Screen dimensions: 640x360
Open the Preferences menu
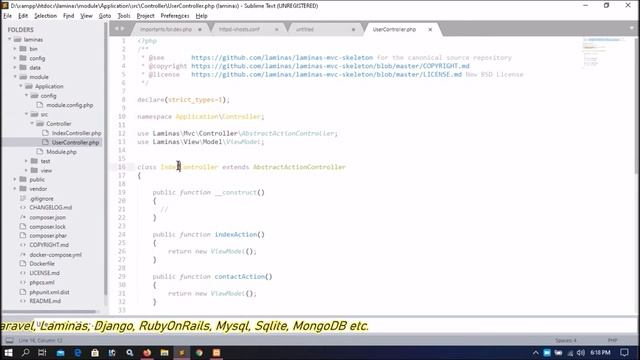click(175, 16)
